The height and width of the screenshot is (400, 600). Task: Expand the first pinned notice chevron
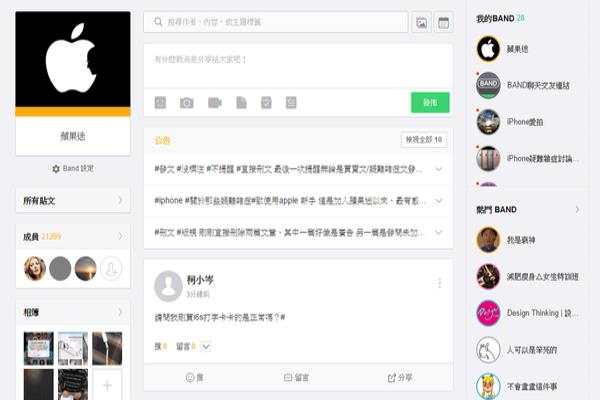(x=439, y=169)
